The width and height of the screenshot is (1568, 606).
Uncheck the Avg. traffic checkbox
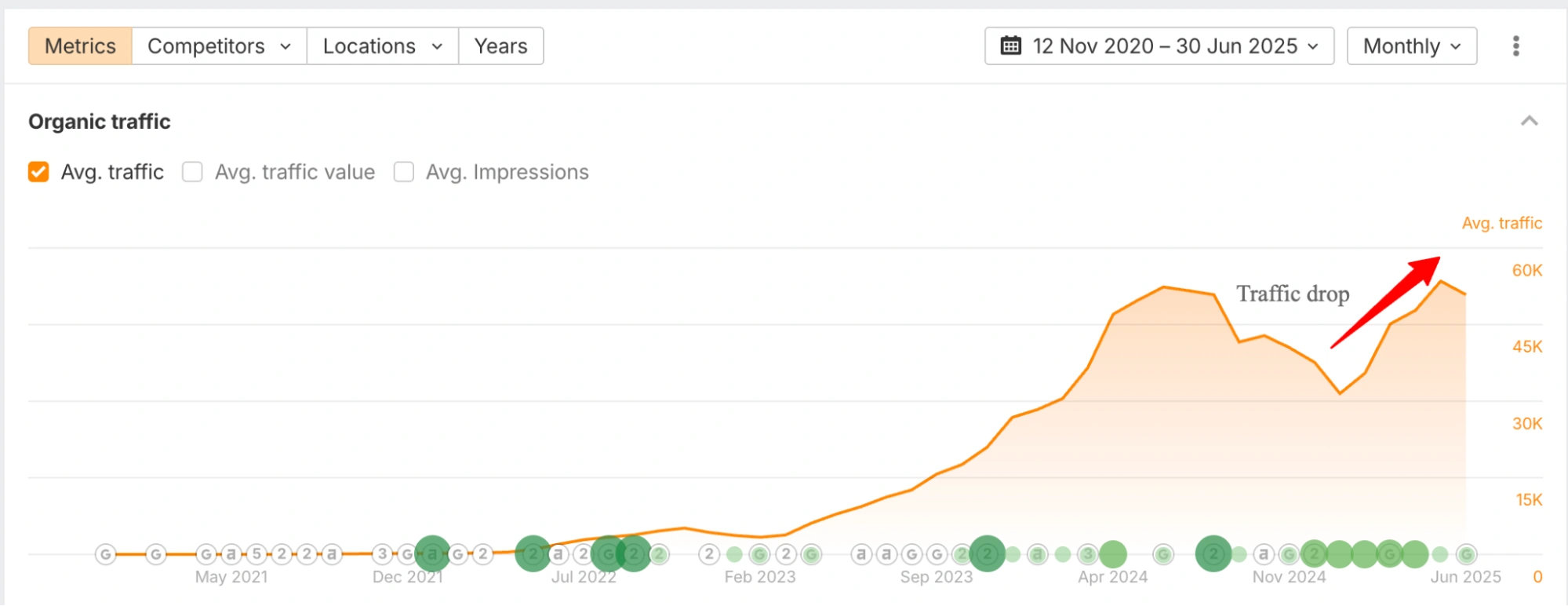(x=38, y=172)
